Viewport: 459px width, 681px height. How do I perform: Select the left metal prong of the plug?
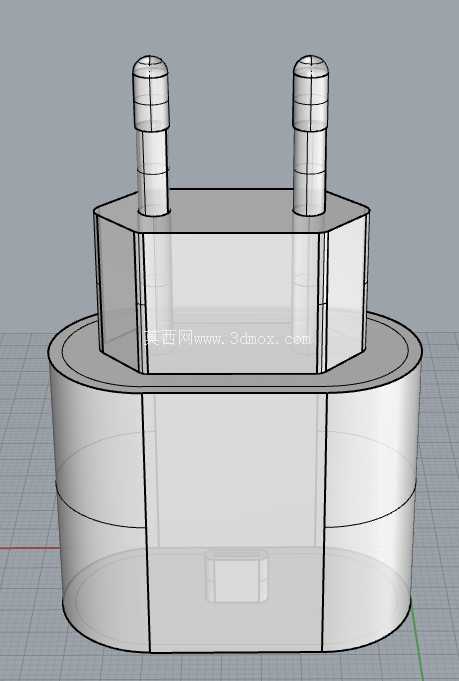click(151, 136)
